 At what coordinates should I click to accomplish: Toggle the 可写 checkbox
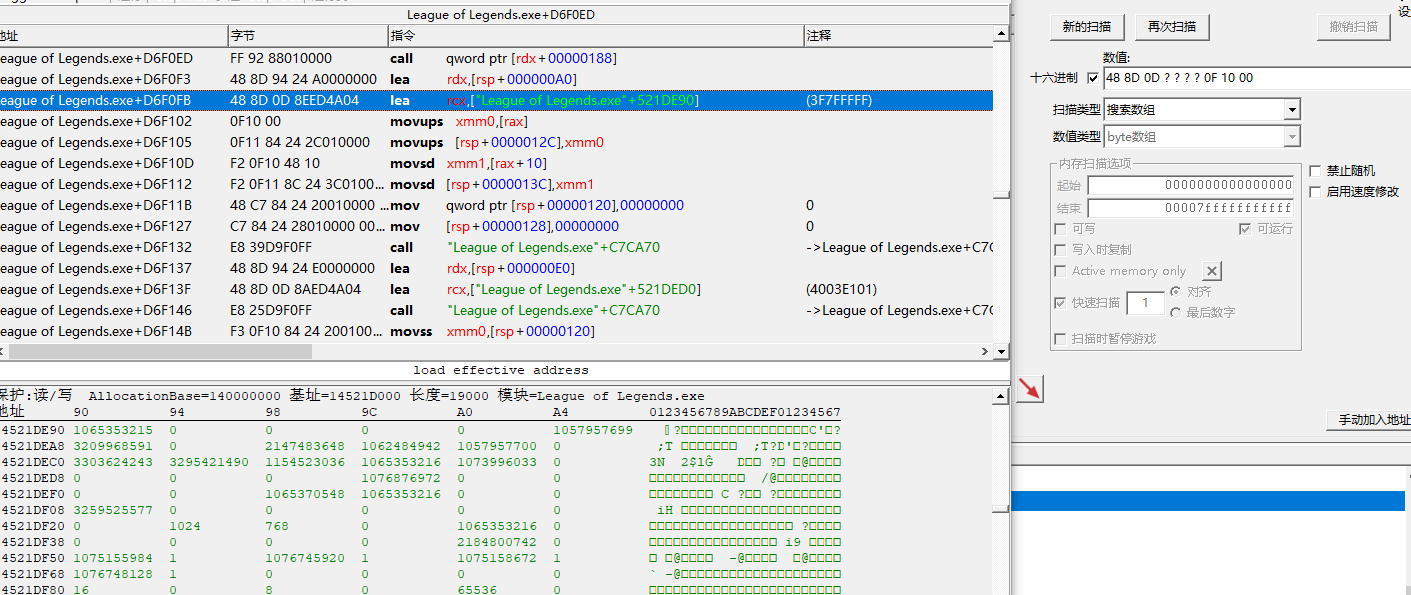point(1061,229)
